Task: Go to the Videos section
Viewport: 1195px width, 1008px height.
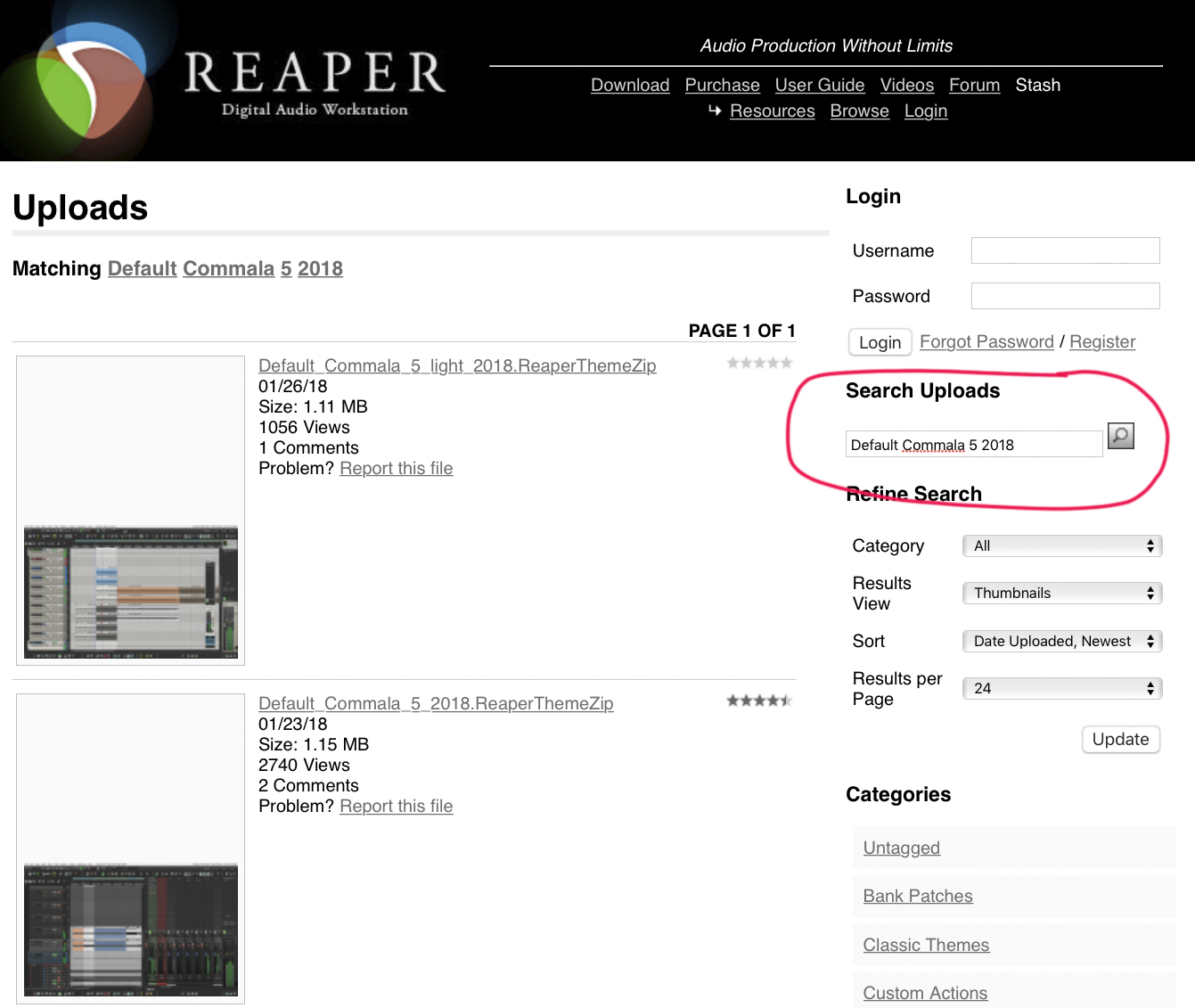Action: click(x=907, y=85)
